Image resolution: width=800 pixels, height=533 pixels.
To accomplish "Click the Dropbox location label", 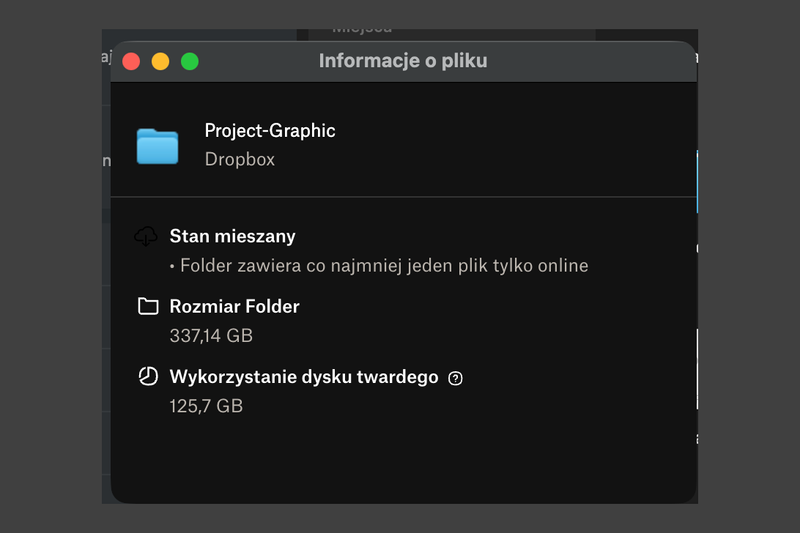I will (240, 159).
